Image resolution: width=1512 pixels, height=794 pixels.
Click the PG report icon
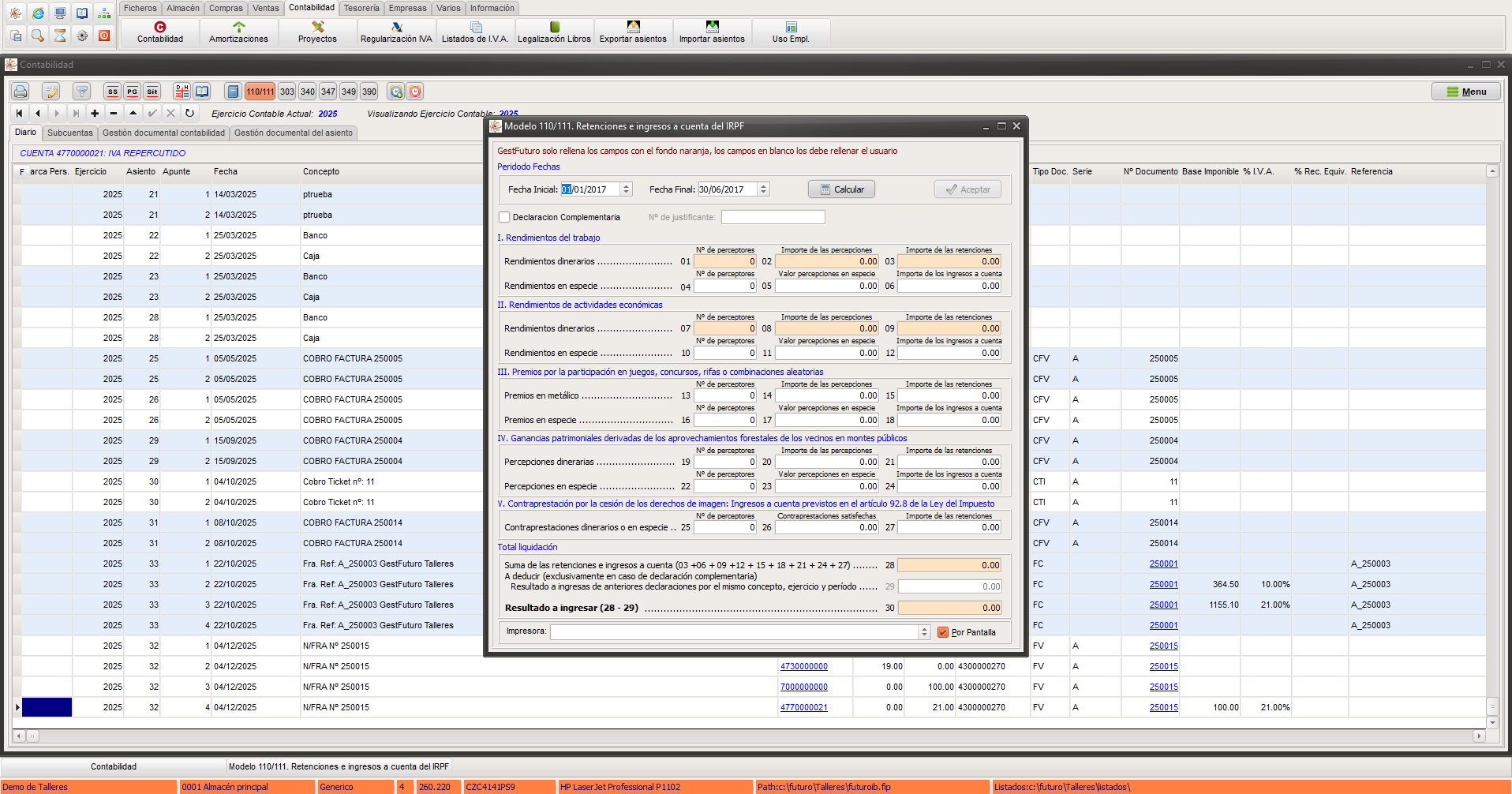[x=132, y=92]
